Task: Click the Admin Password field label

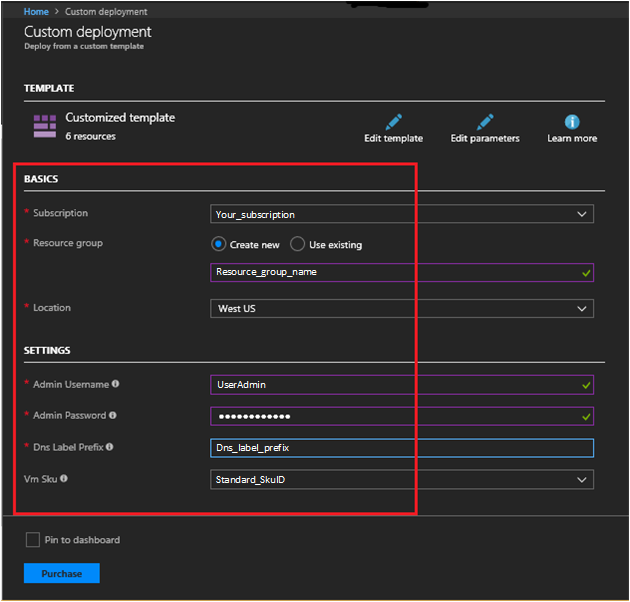Action: (70, 415)
